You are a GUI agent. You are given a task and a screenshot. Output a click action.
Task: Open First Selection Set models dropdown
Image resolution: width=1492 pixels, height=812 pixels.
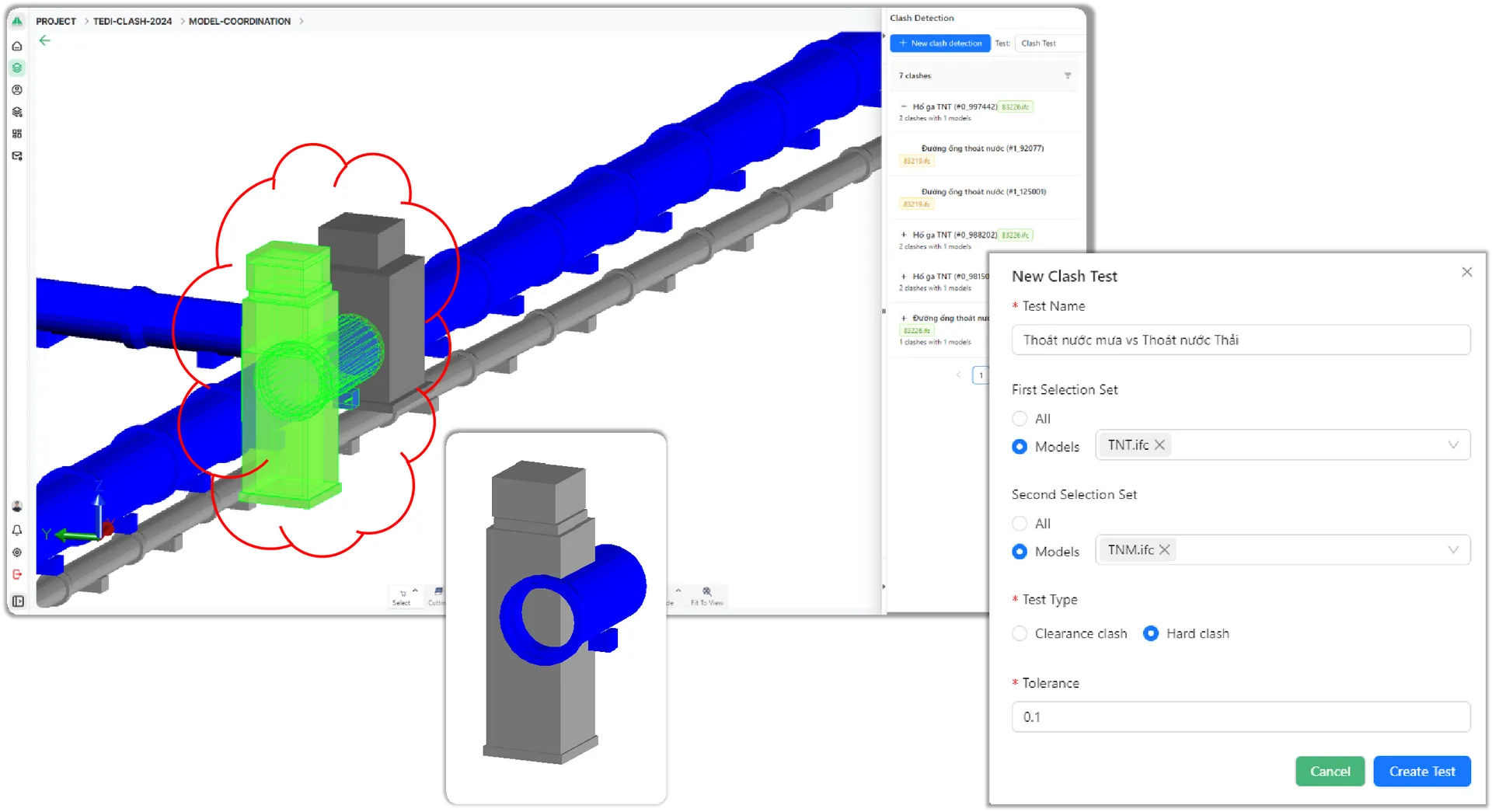click(x=1282, y=445)
